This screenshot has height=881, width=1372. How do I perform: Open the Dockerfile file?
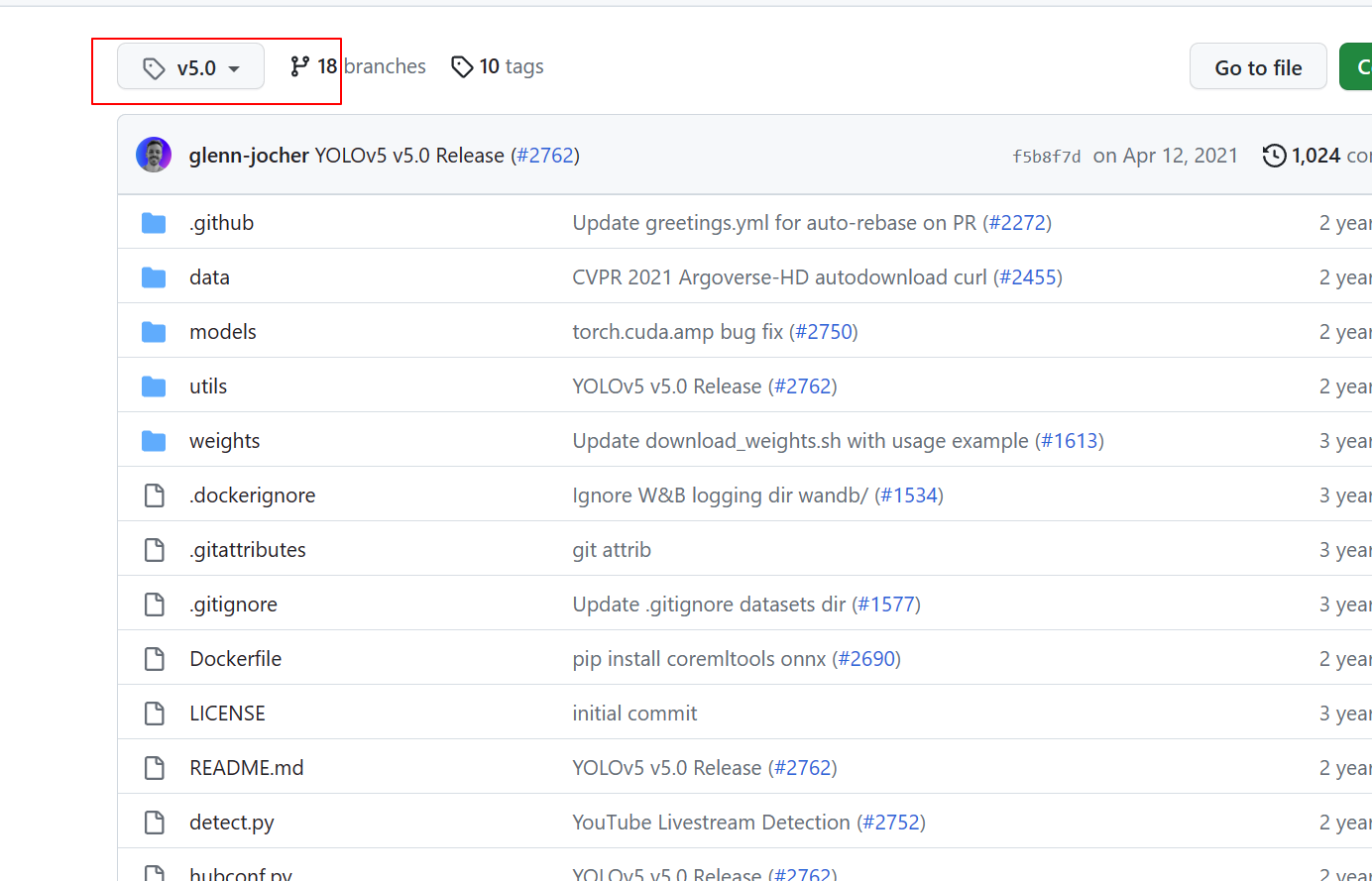tap(236, 659)
